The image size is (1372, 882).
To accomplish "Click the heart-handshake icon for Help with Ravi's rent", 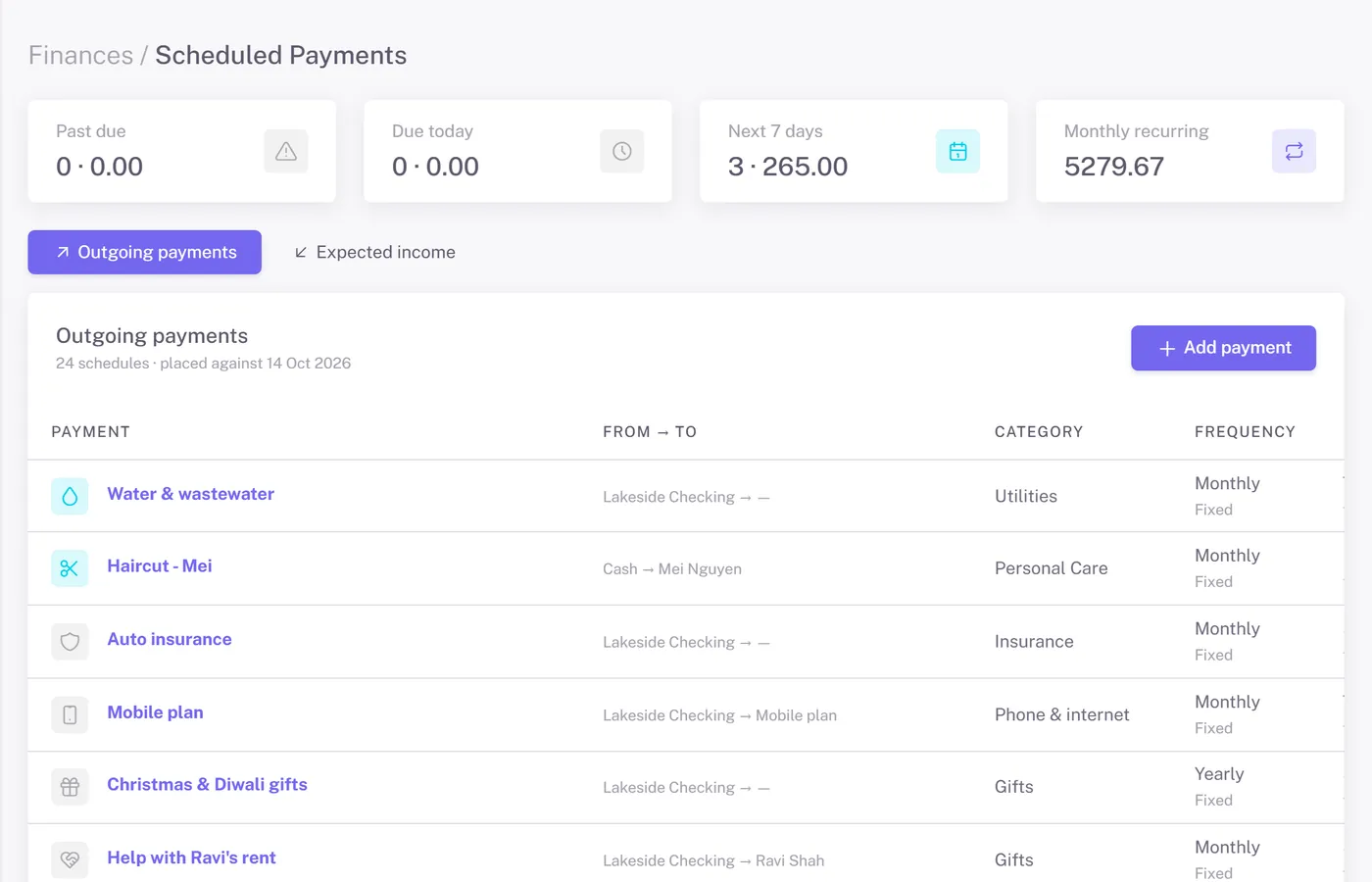I will point(70,859).
